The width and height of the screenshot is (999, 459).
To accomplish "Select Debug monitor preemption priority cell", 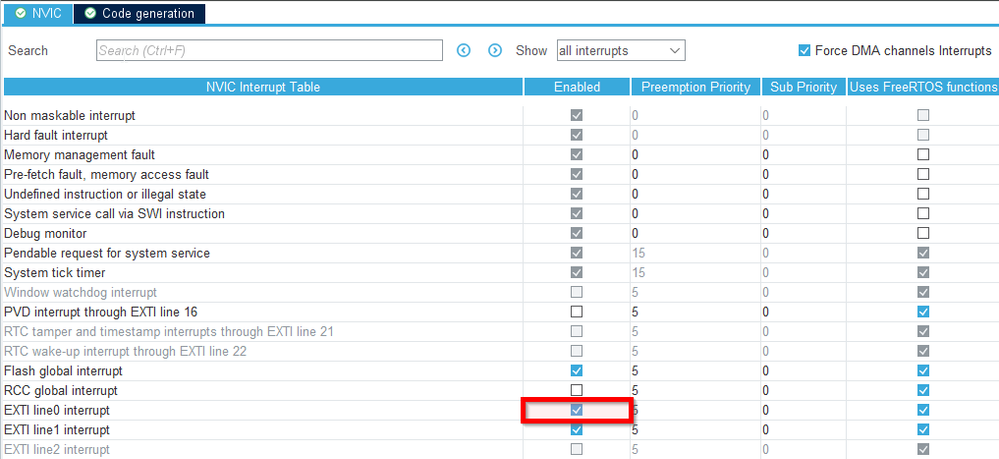I will pos(696,233).
